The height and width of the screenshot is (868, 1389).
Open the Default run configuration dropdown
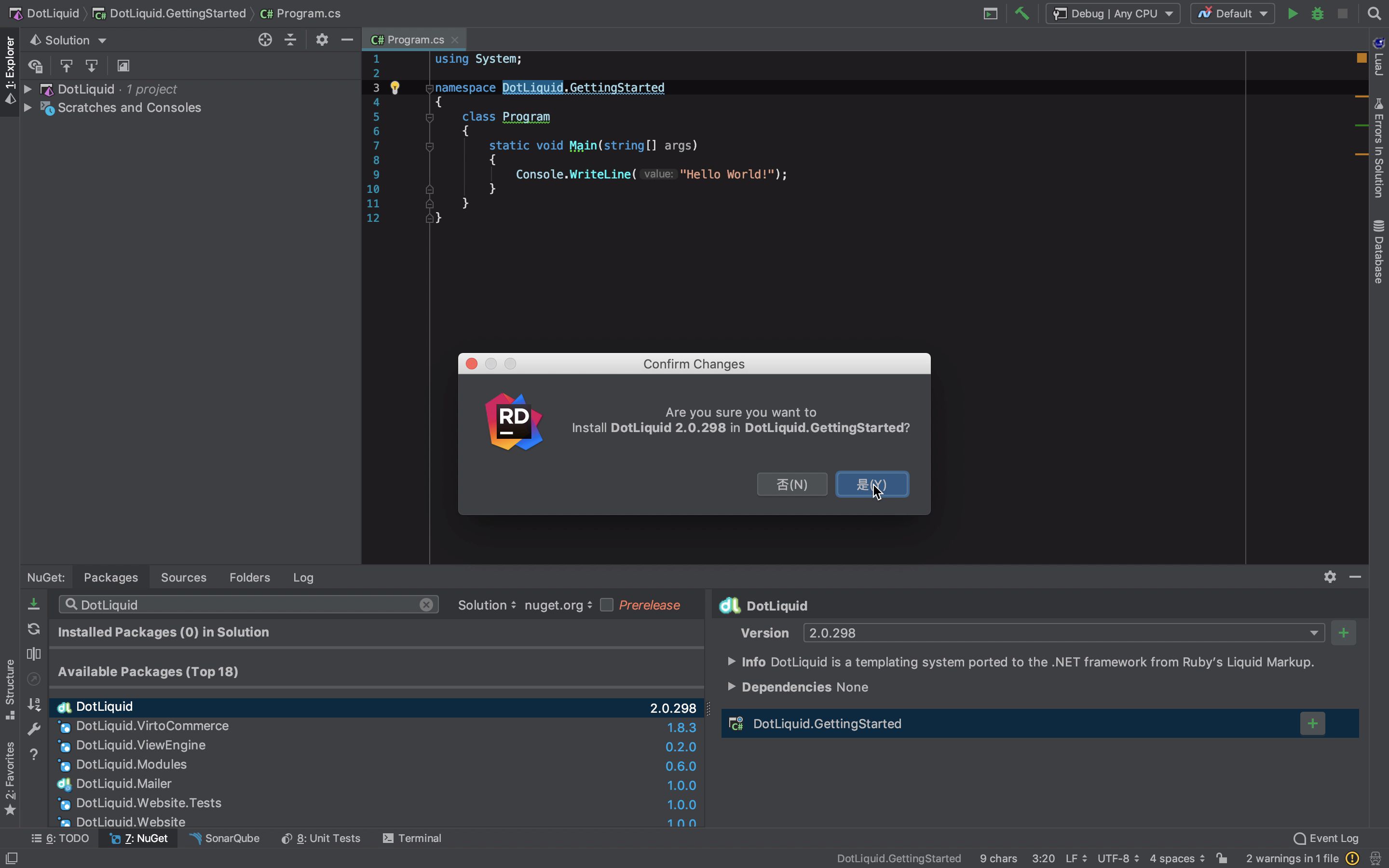coord(1232,14)
